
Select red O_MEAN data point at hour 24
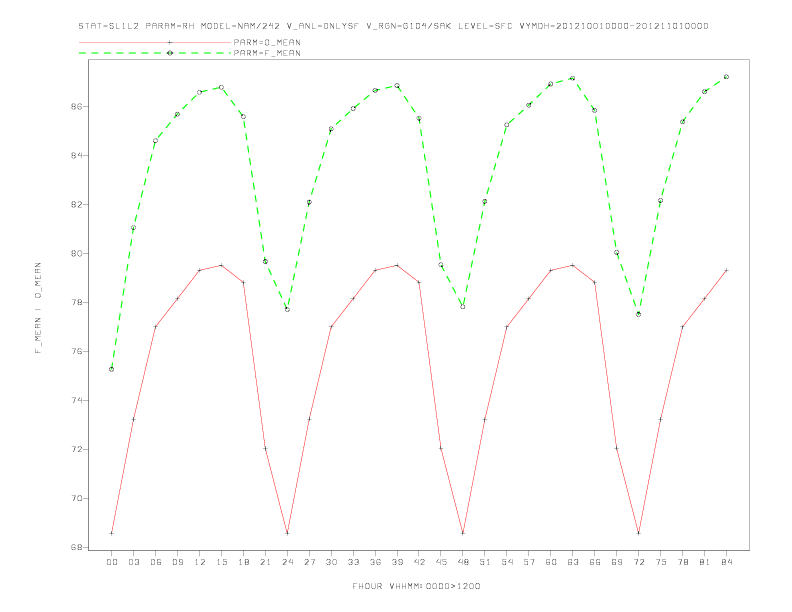click(x=287, y=533)
